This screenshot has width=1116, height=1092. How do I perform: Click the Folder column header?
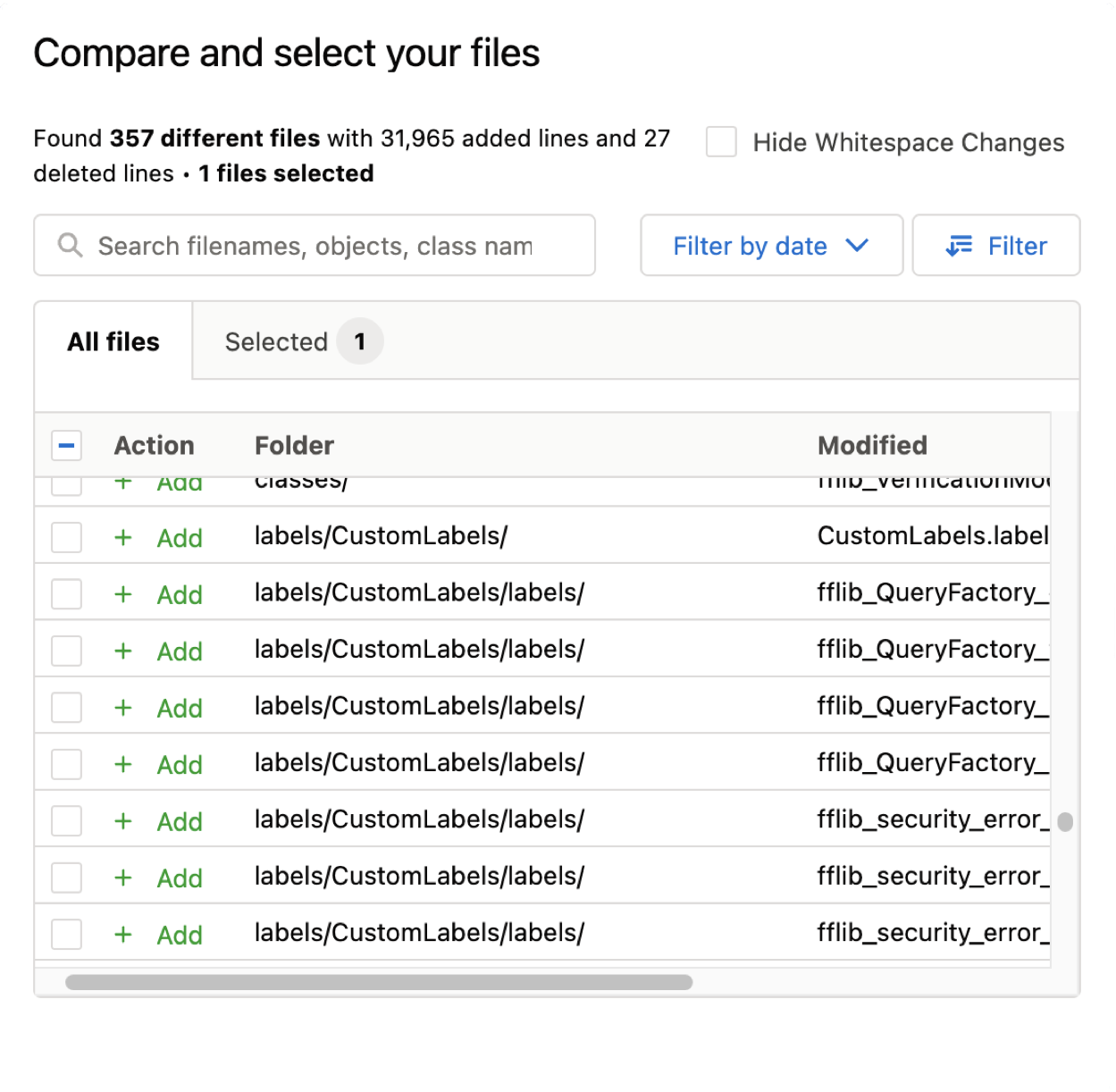(294, 445)
